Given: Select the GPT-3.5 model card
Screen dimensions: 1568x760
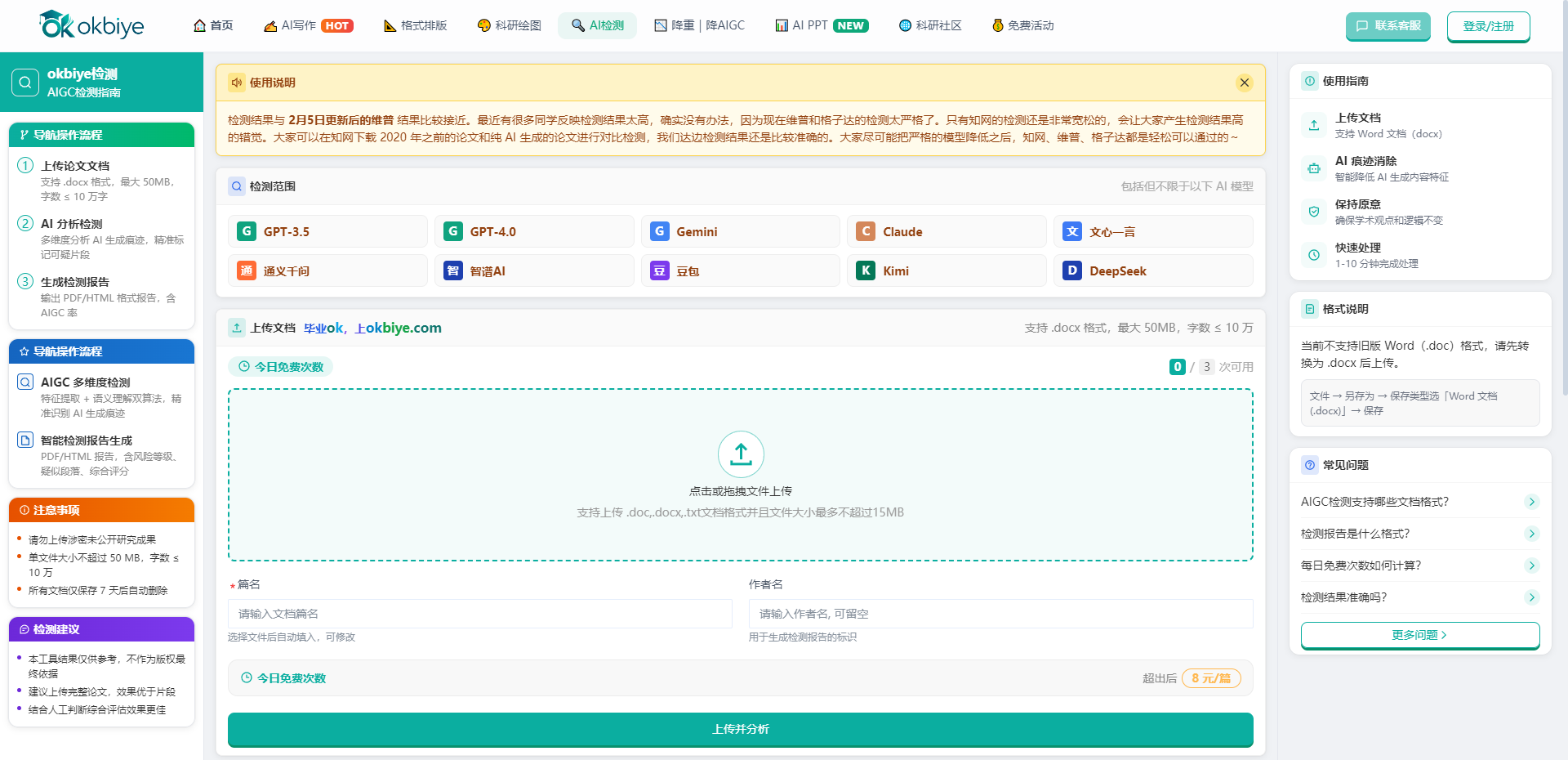Looking at the screenshot, I should coord(327,231).
